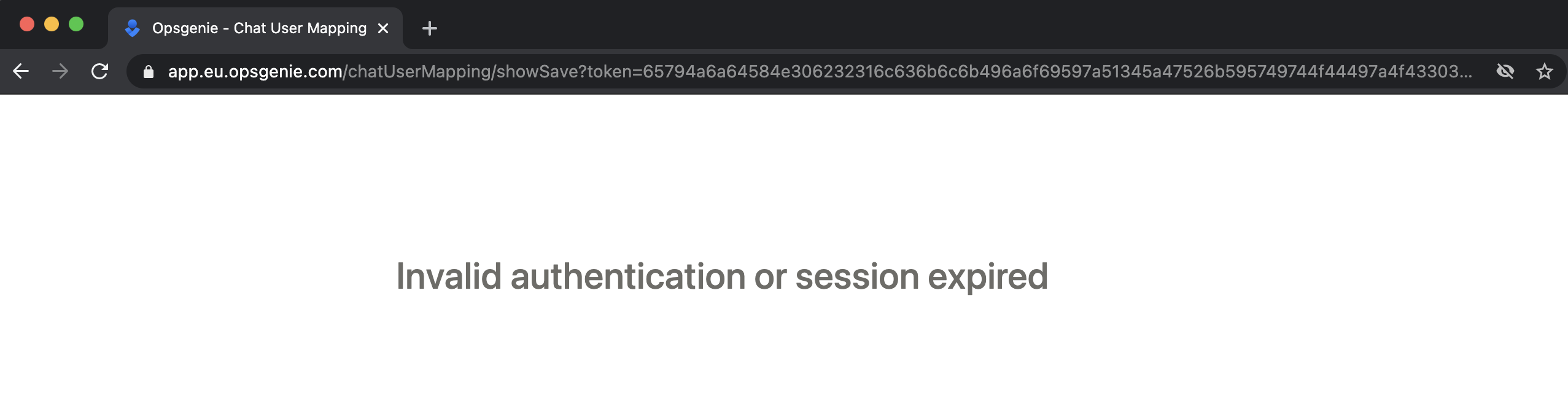View site info via the lock icon
1568x403 pixels.
point(148,72)
